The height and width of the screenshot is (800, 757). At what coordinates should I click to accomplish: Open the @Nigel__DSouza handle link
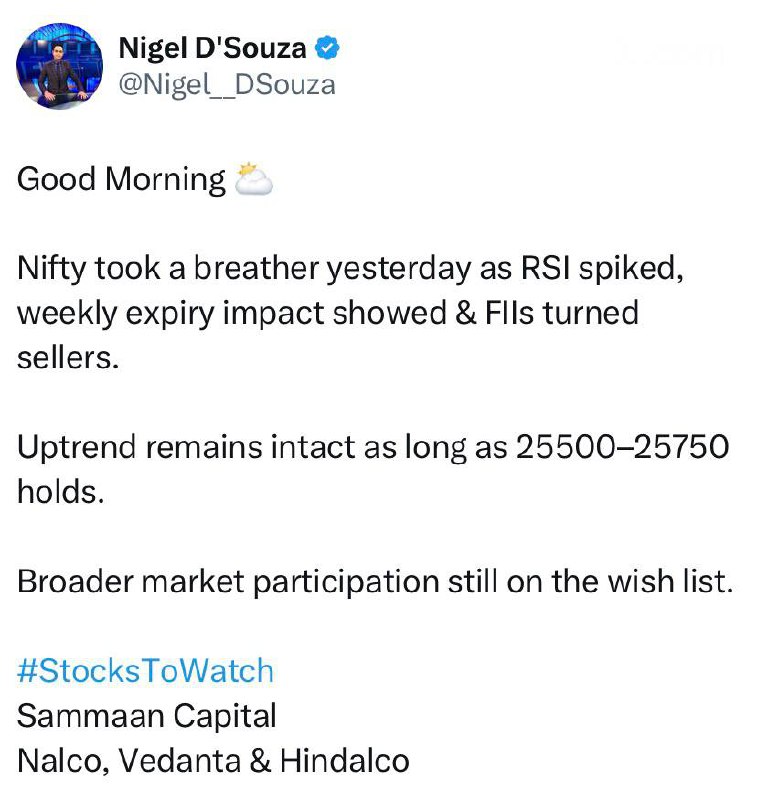tap(227, 84)
